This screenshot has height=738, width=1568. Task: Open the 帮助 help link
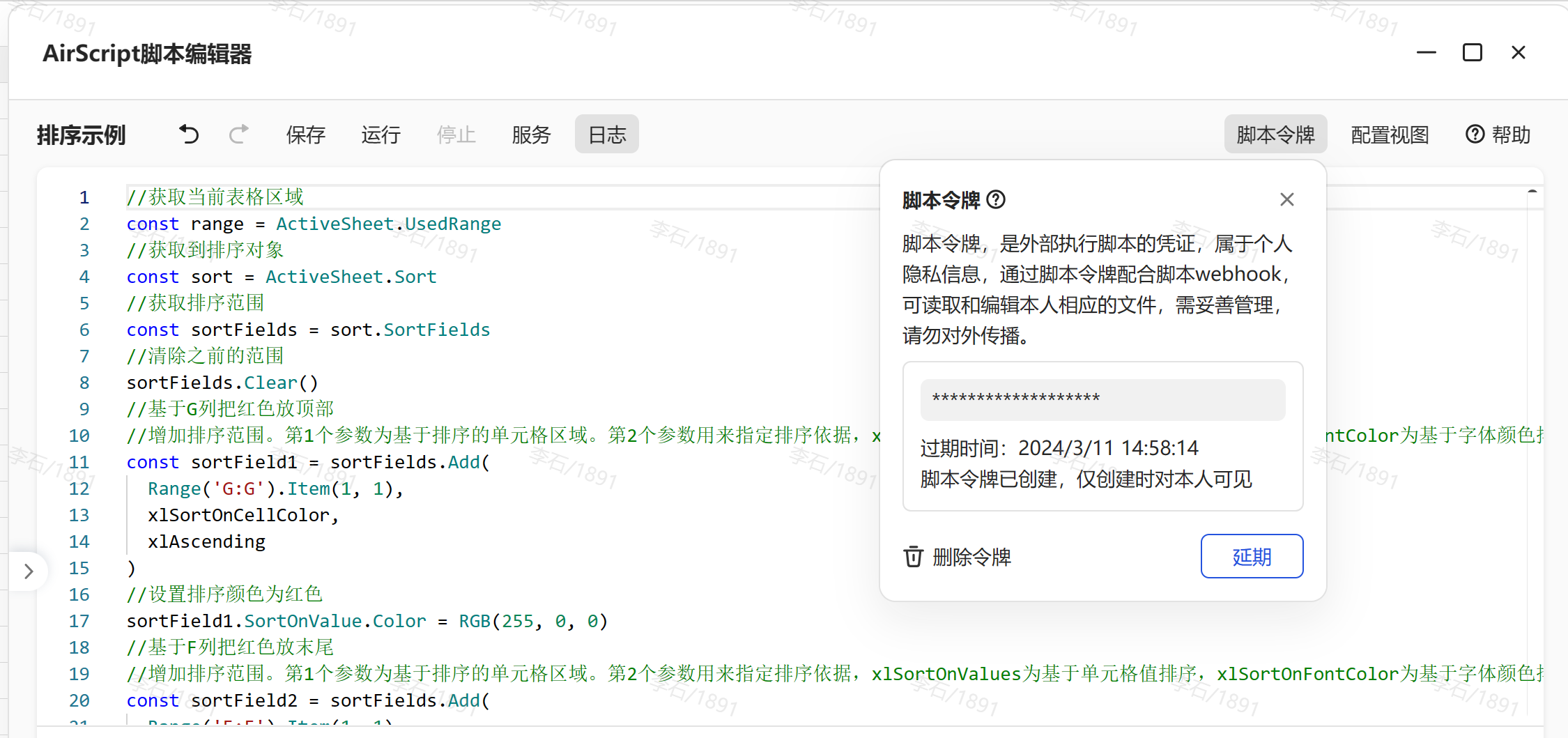(1498, 134)
